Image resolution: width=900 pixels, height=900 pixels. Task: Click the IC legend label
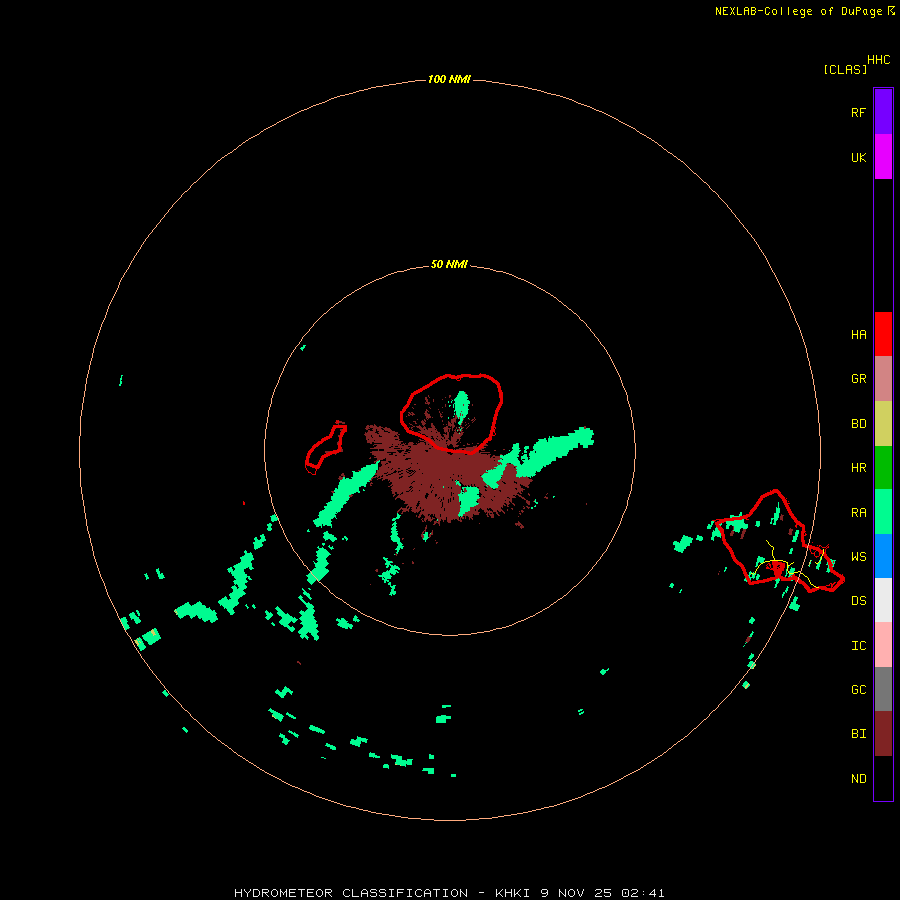[858, 646]
